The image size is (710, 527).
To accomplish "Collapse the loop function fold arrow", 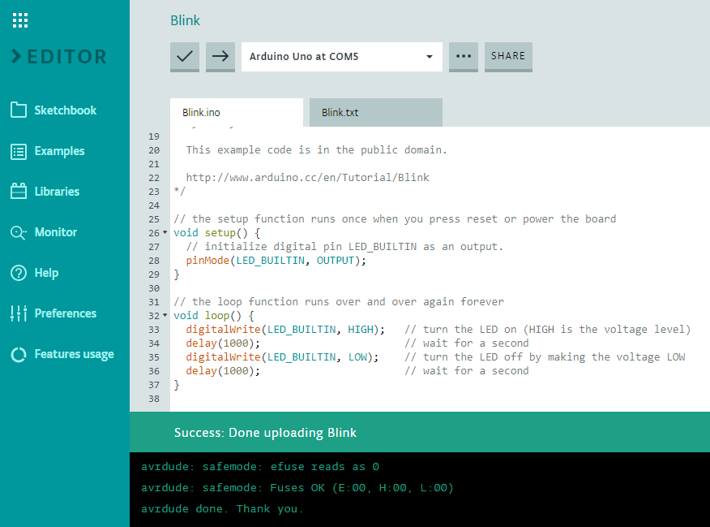I will point(165,315).
